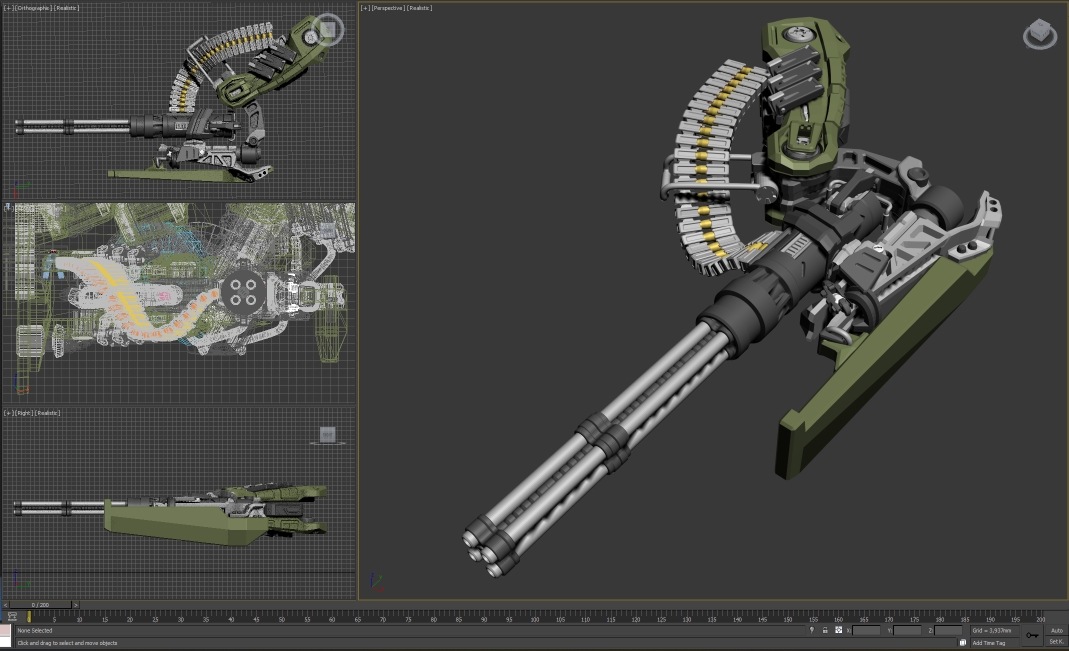This screenshot has height=651, width=1069.
Task: Click the Set Key key icon
Action: pos(1032,635)
